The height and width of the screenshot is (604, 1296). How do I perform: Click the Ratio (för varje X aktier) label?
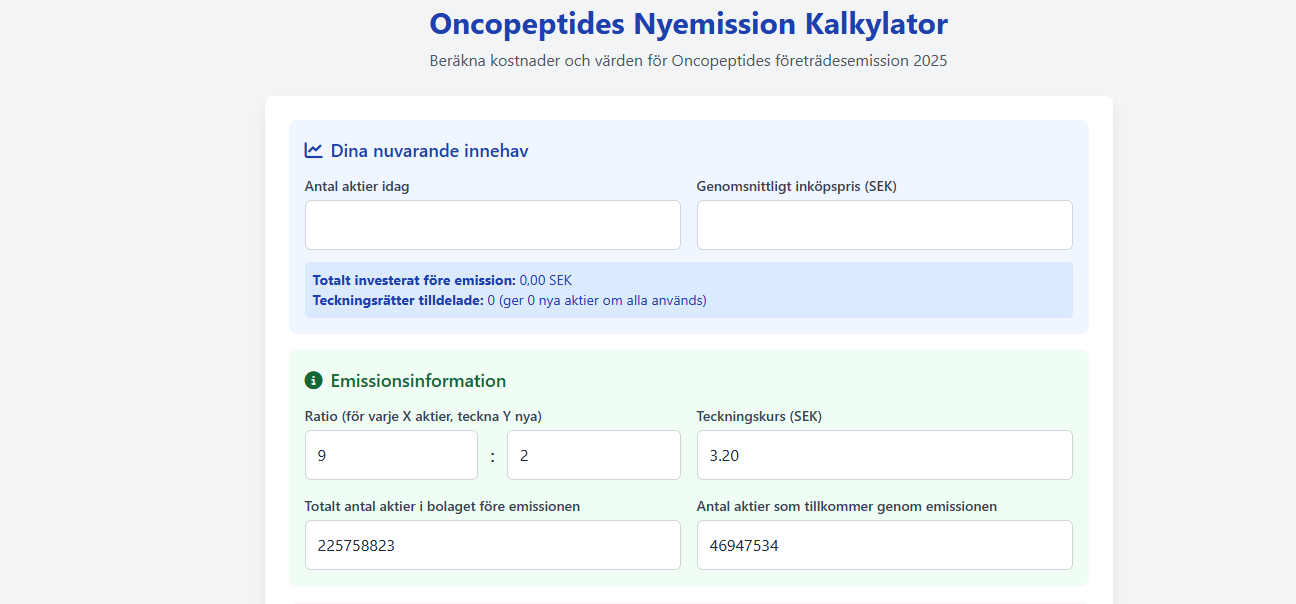(x=423, y=416)
